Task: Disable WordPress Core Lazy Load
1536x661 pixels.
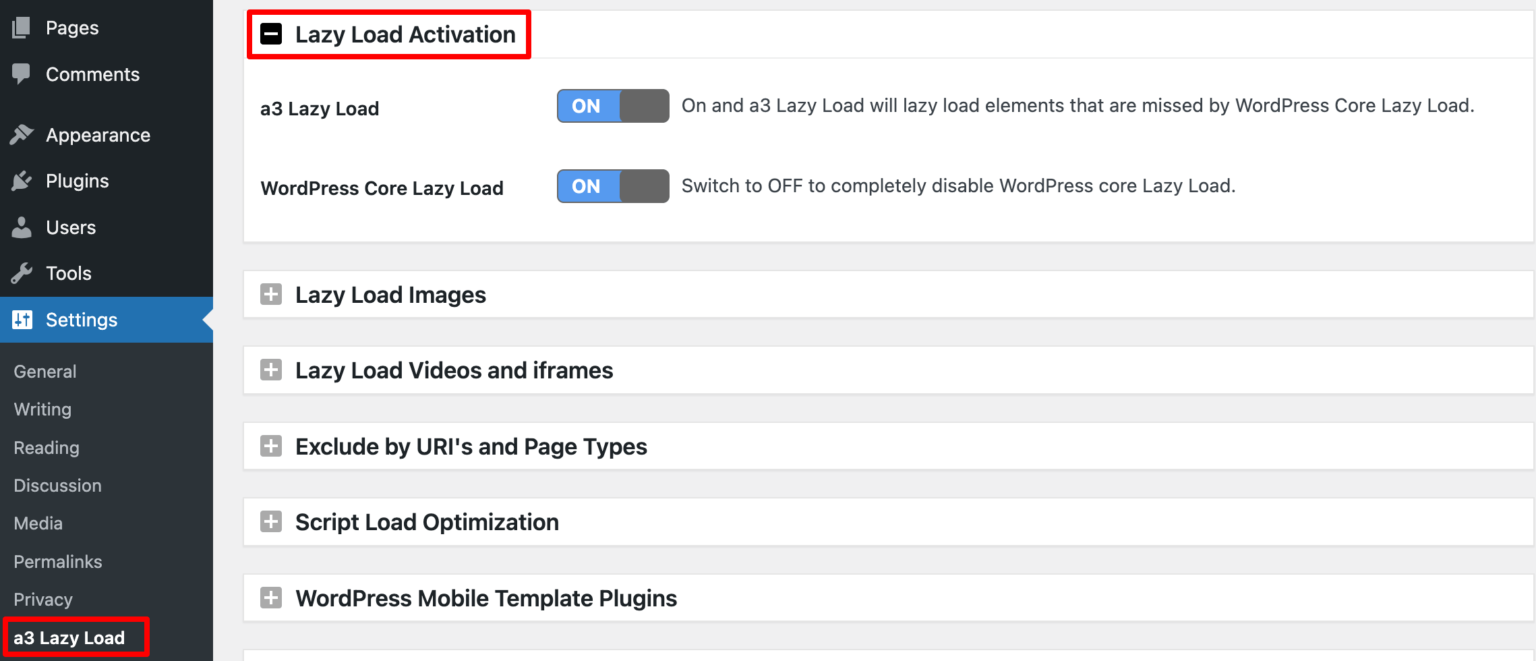Action: 612,186
